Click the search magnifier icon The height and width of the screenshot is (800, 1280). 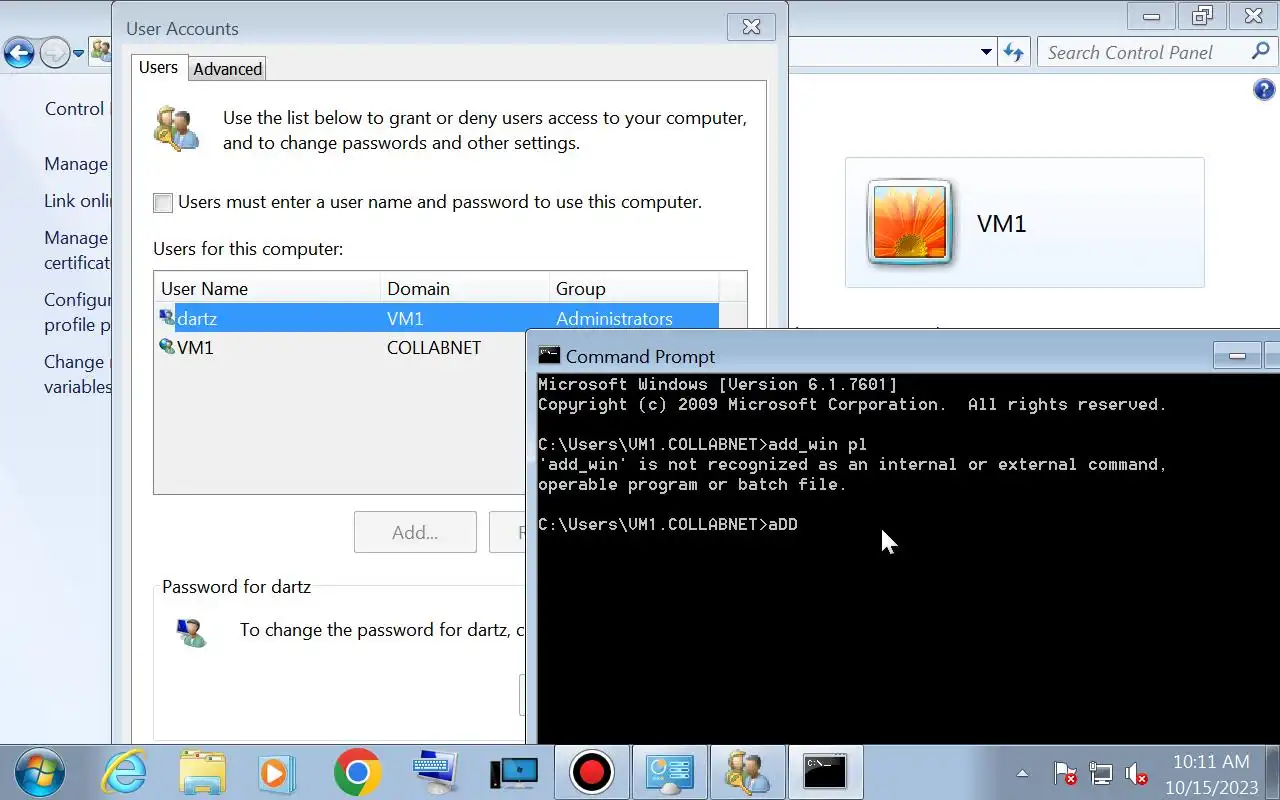click(x=1261, y=52)
